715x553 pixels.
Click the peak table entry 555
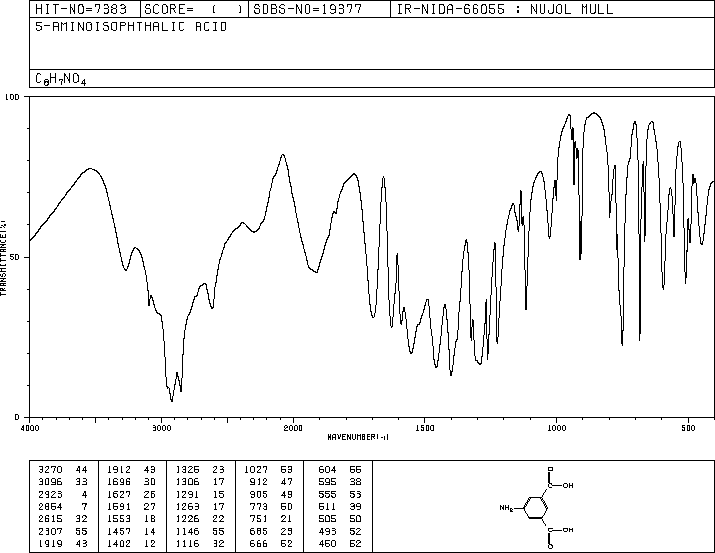(x=327, y=494)
